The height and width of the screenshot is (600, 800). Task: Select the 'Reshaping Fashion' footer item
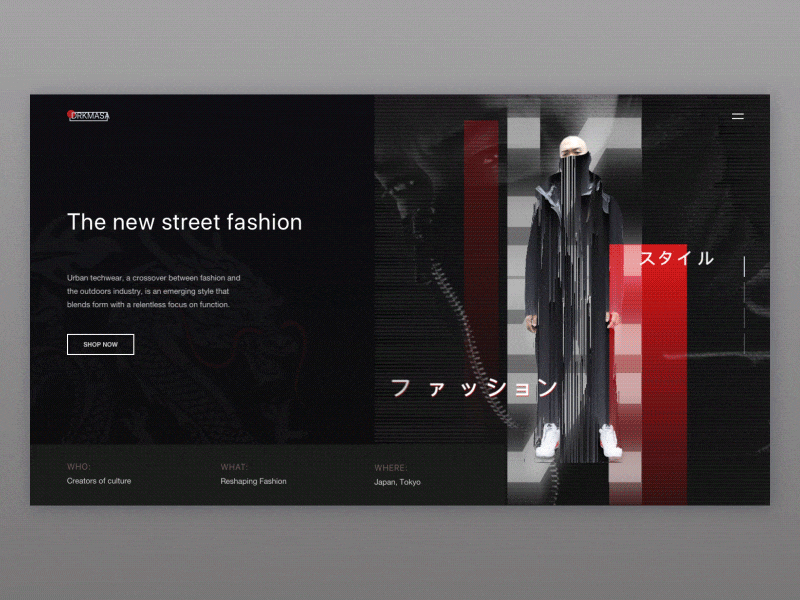[253, 481]
